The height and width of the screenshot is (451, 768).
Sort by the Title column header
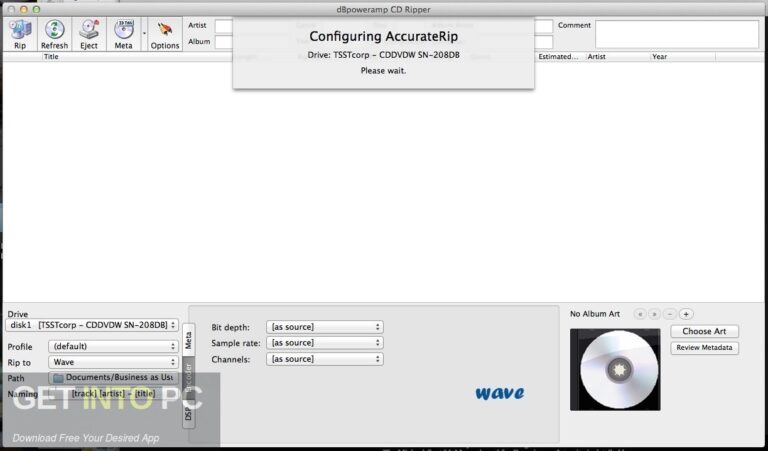[x=51, y=57]
